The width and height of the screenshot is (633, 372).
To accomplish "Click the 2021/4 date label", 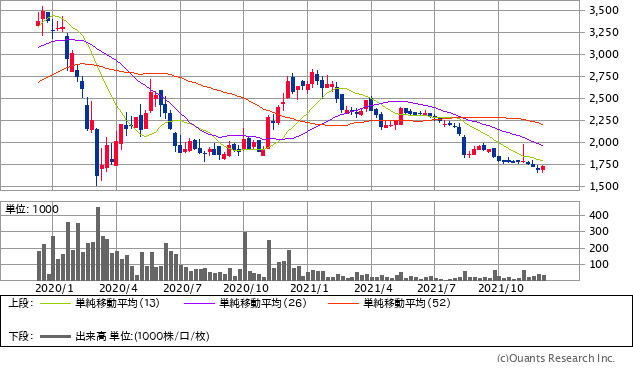I will (373, 288).
